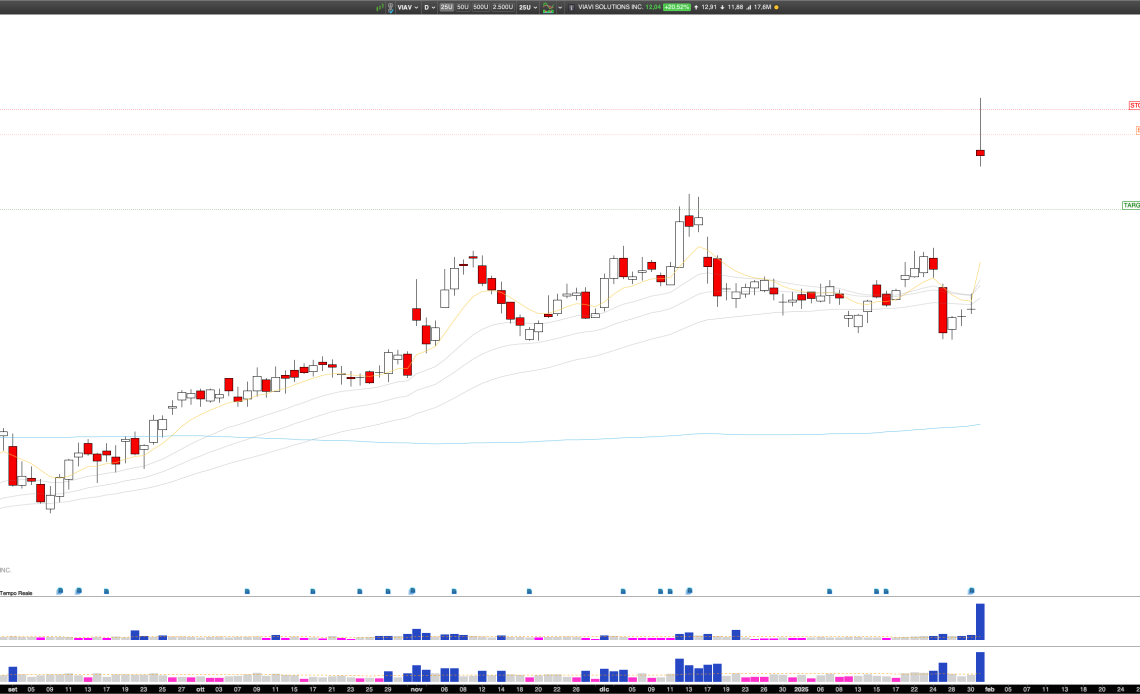Select the 2.500U bar range preset
This screenshot has width=1140, height=694.
[502, 7]
